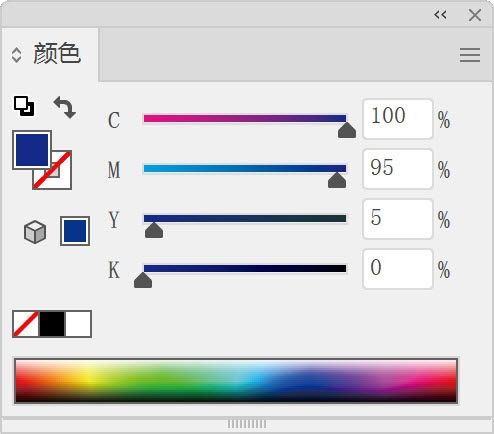Choose the white swatch
The image size is (494, 434).
pos(78,324)
